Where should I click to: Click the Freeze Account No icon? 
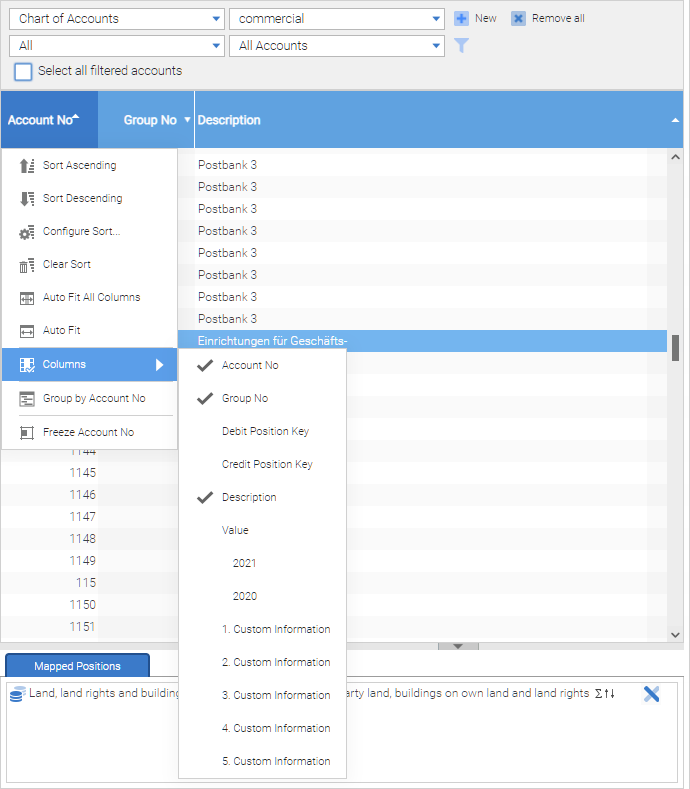27,433
